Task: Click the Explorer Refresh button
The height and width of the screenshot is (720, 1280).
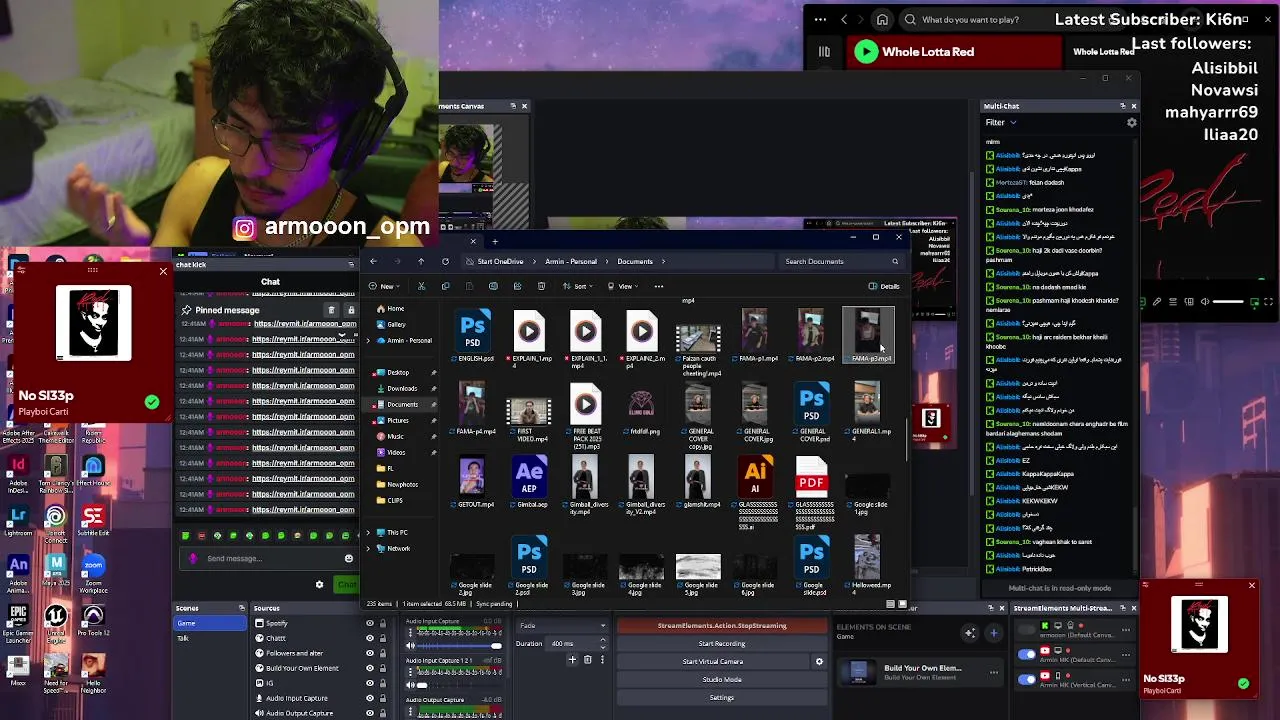Action: (x=445, y=261)
